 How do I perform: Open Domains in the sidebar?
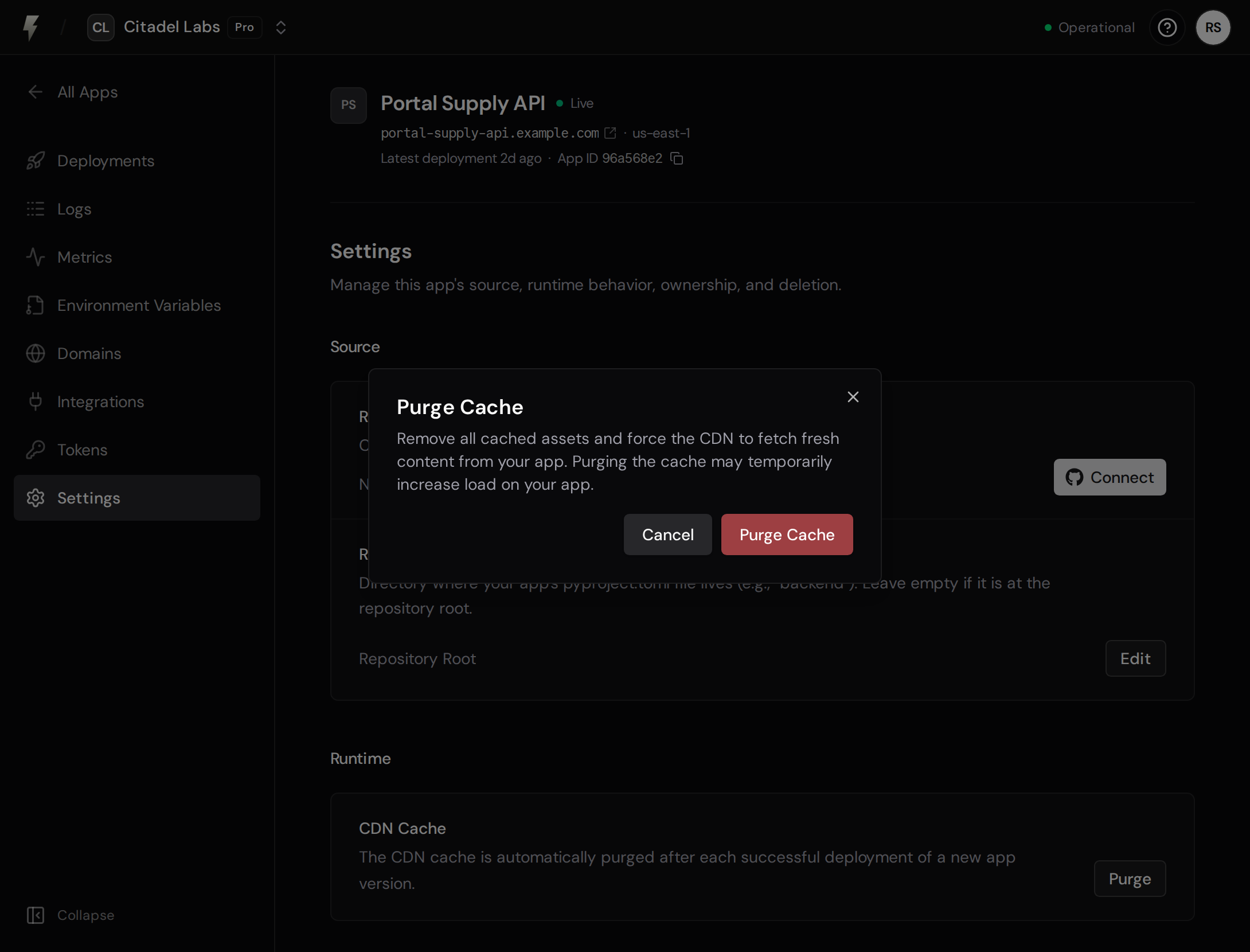pos(137,353)
